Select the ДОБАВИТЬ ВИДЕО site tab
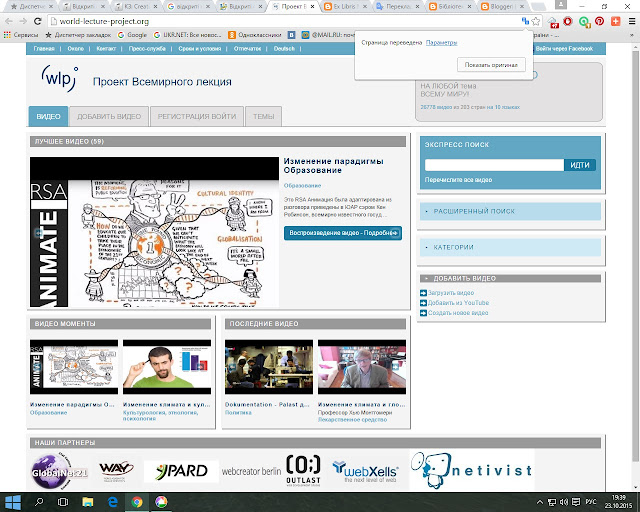The width and height of the screenshot is (640, 512). point(109,116)
